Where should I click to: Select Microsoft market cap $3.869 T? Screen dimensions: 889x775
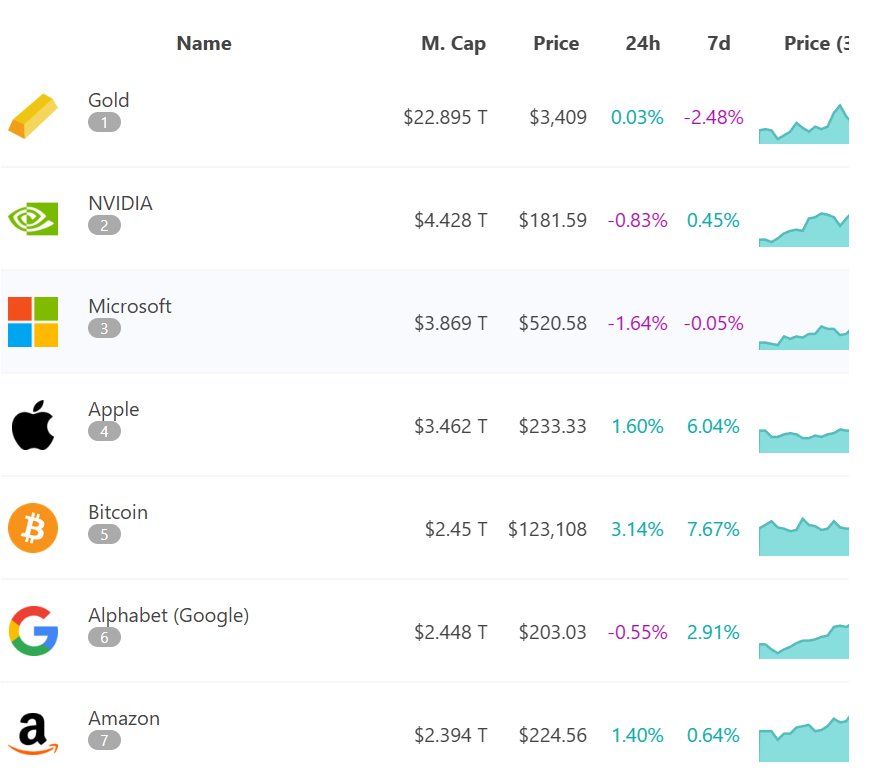tap(451, 323)
